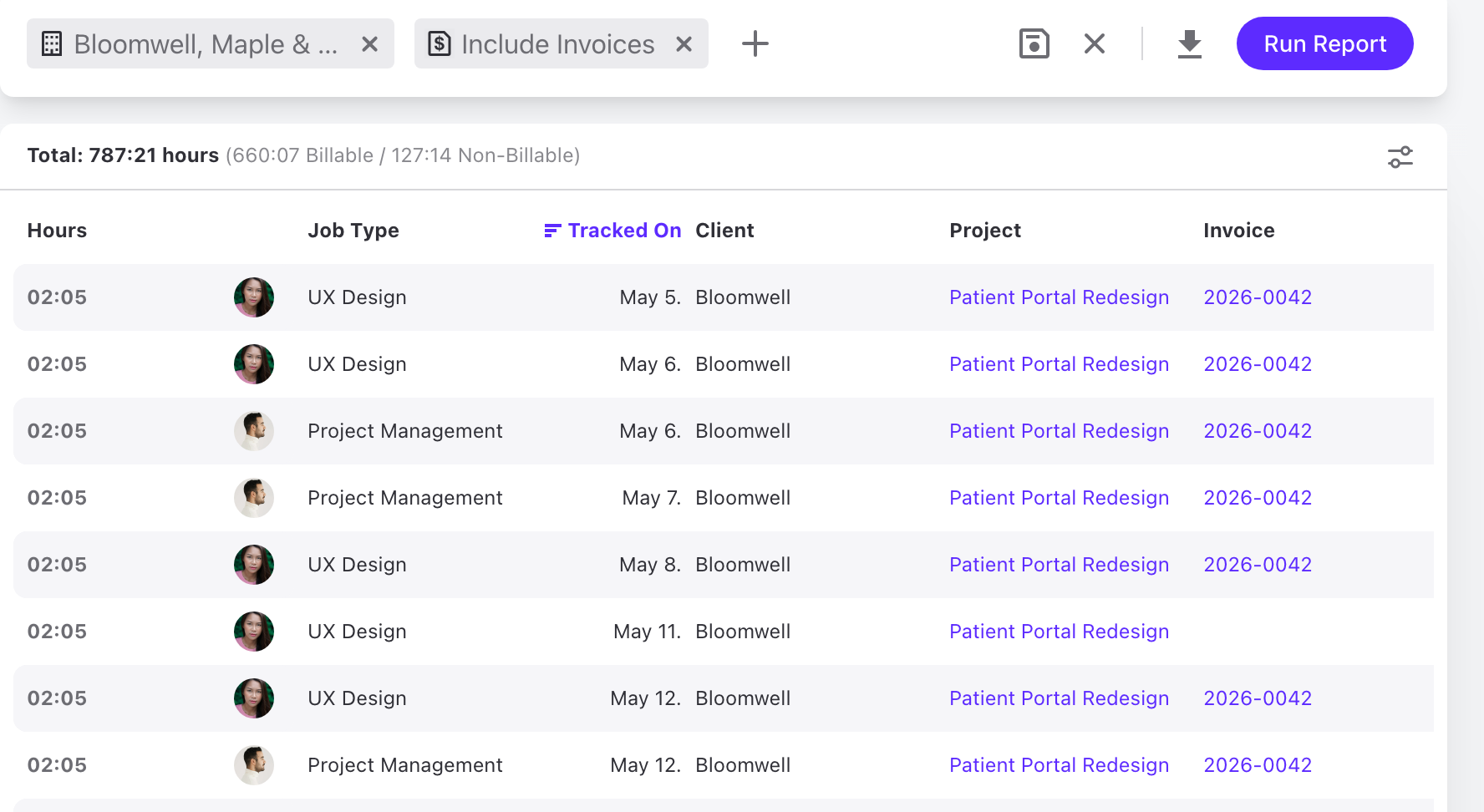Open Patient Portal Redesign in May 6 UX Design row
Image resolution: width=1484 pixels, height=812 pixels.
[x=1059, y=364]
